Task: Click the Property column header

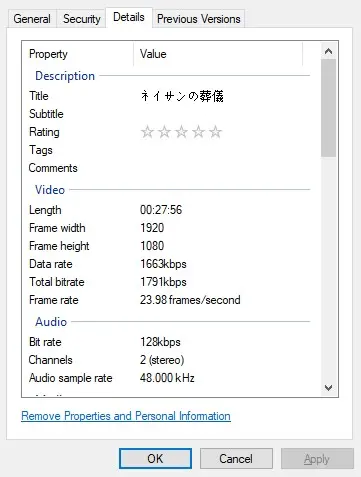Action: 78,54
